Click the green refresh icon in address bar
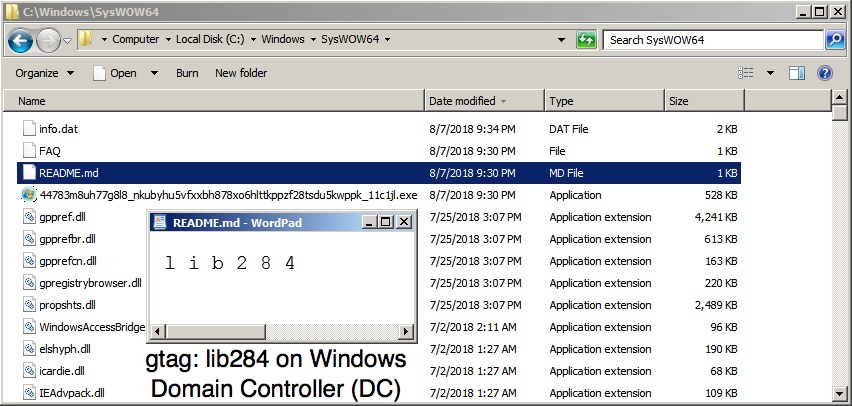Image resolution: width=852 pixels, height=406 pixels. click(x=585, y=40)
